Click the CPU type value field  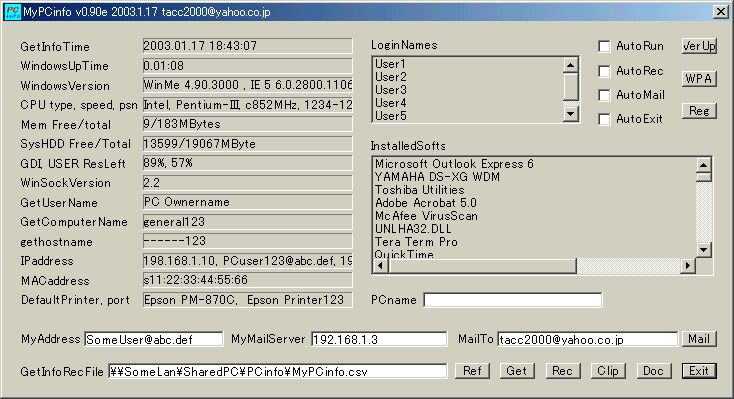(247, 104)
